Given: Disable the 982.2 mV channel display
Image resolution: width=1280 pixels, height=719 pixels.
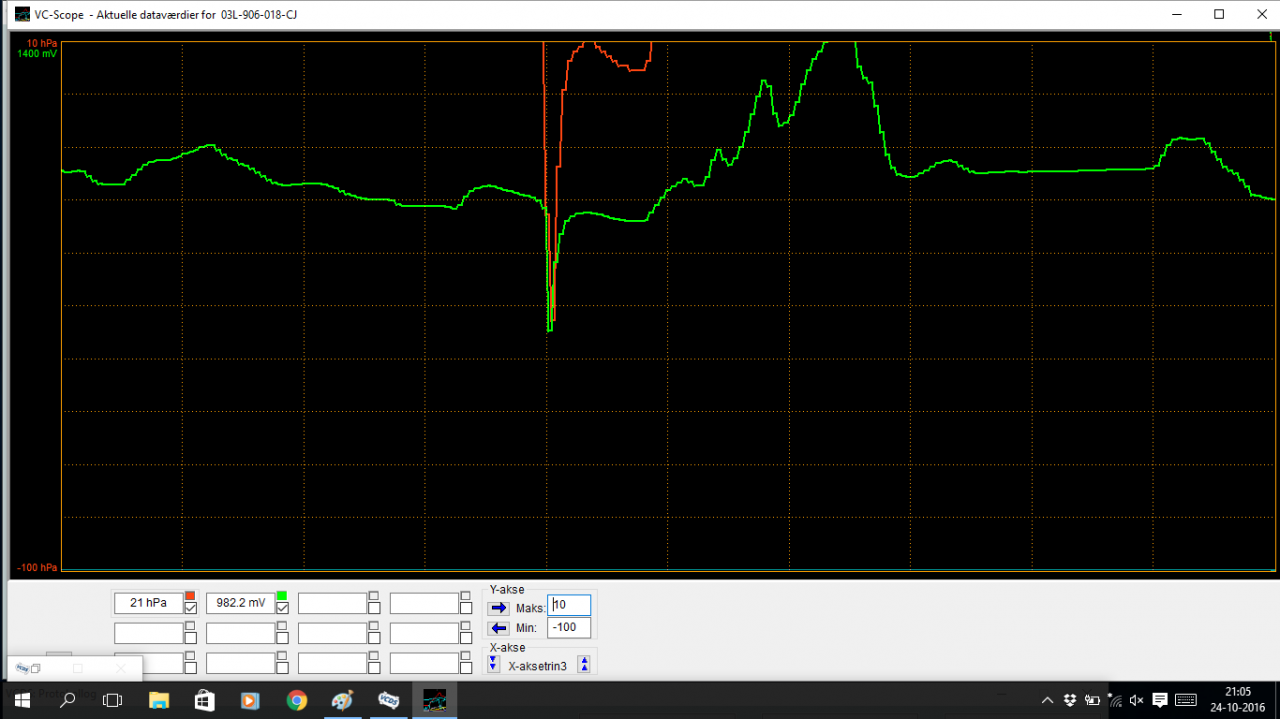Looking at the screenshot, I should point(283,608).
